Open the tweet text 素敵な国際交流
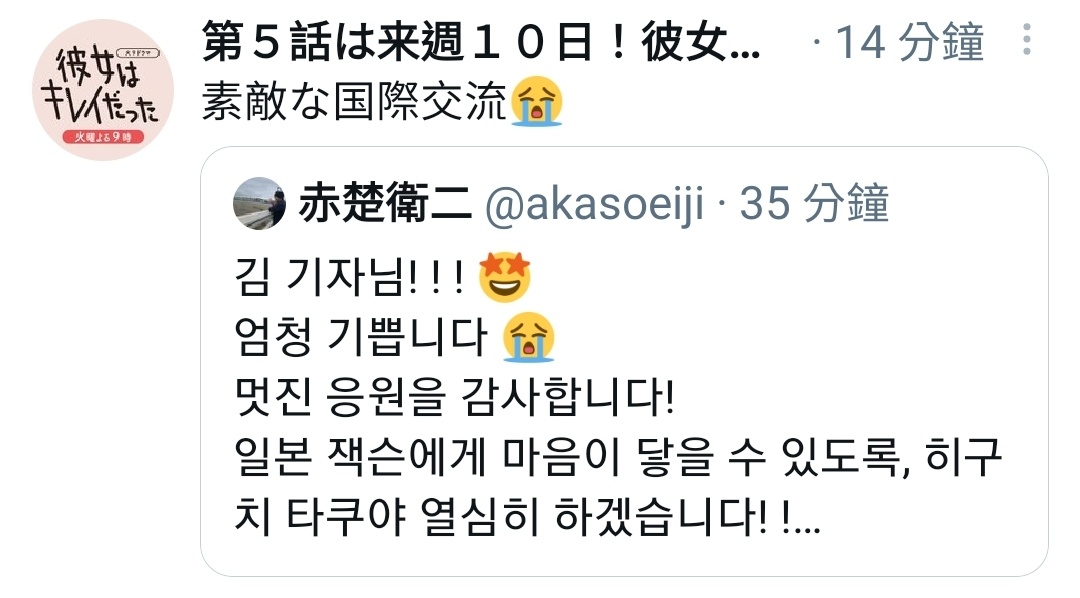This screenshot has width=1080, height=598. coord(354,101)
